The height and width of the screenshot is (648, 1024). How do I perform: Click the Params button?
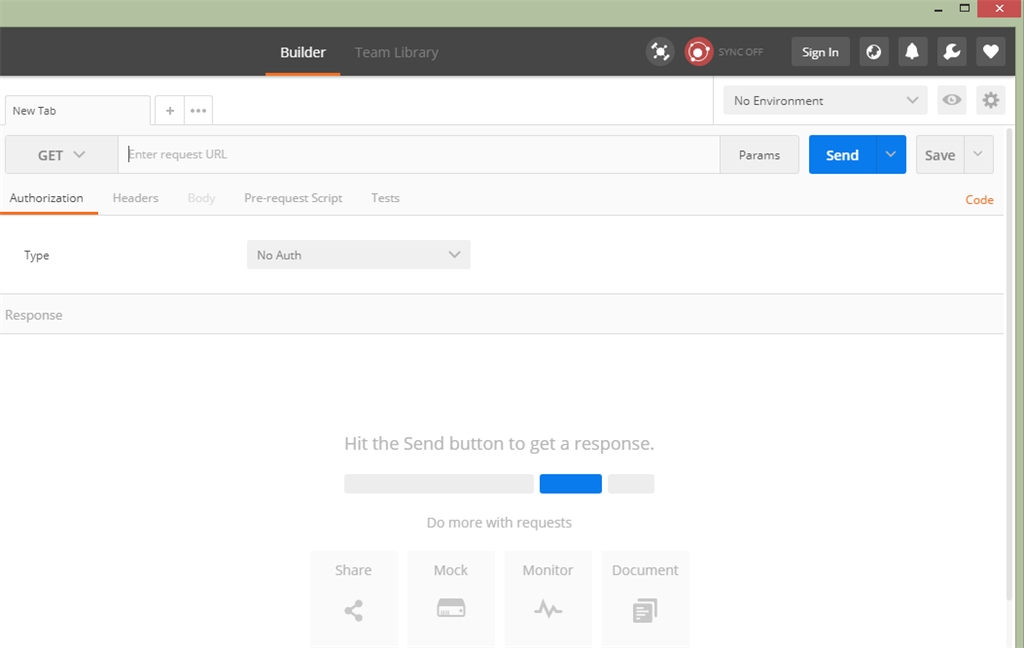pyautogui.click(x=759, y=155)
